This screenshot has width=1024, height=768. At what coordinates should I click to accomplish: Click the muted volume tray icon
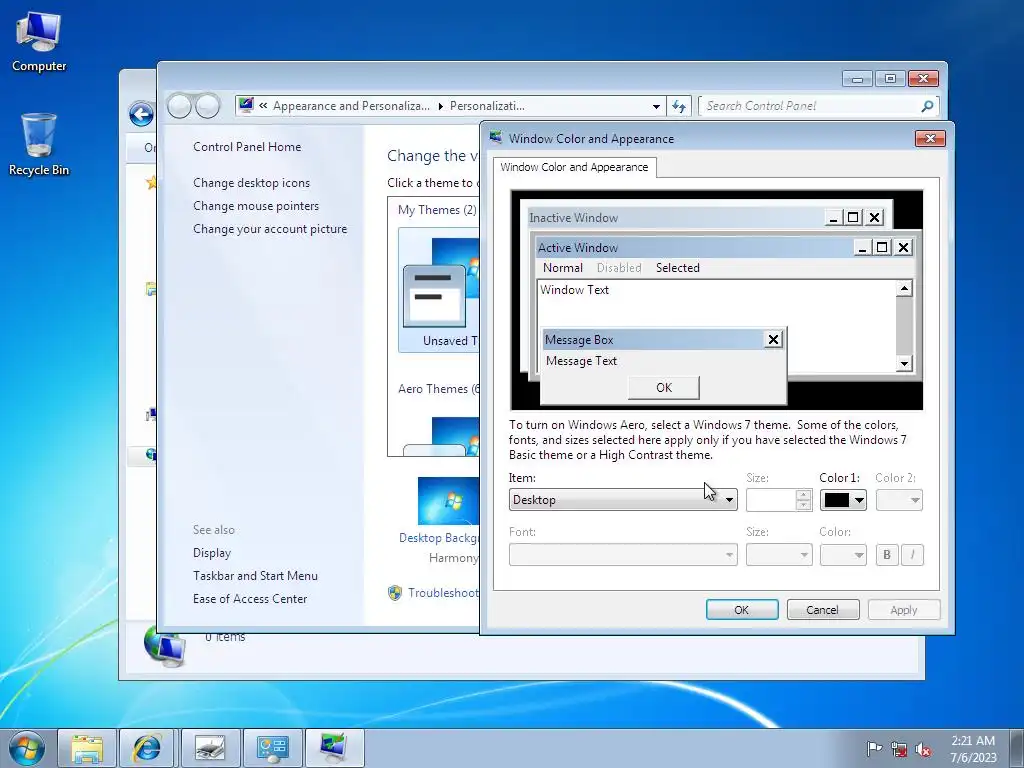(x=923, y=749)
